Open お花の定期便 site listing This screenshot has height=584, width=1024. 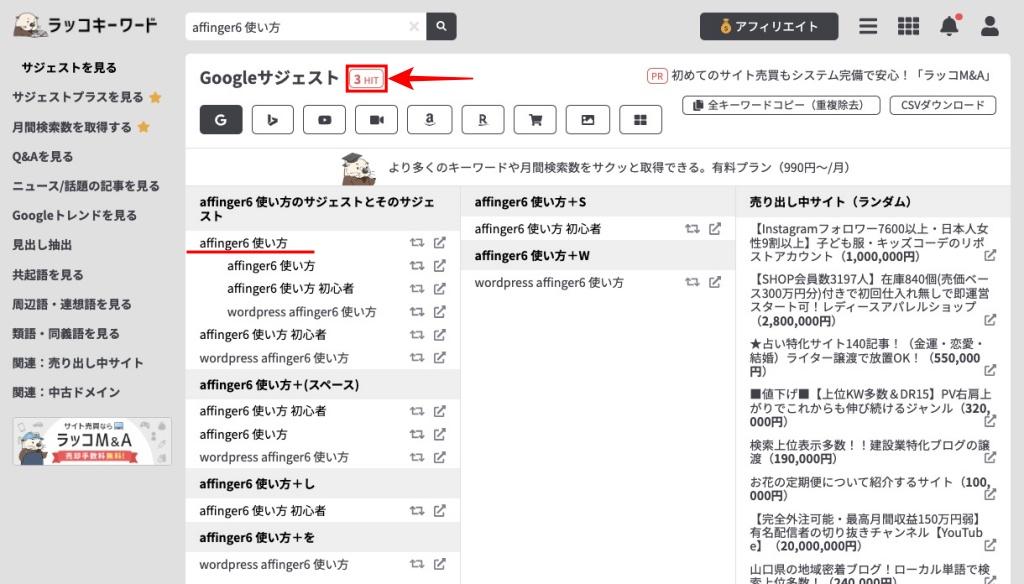click(869, 489)
